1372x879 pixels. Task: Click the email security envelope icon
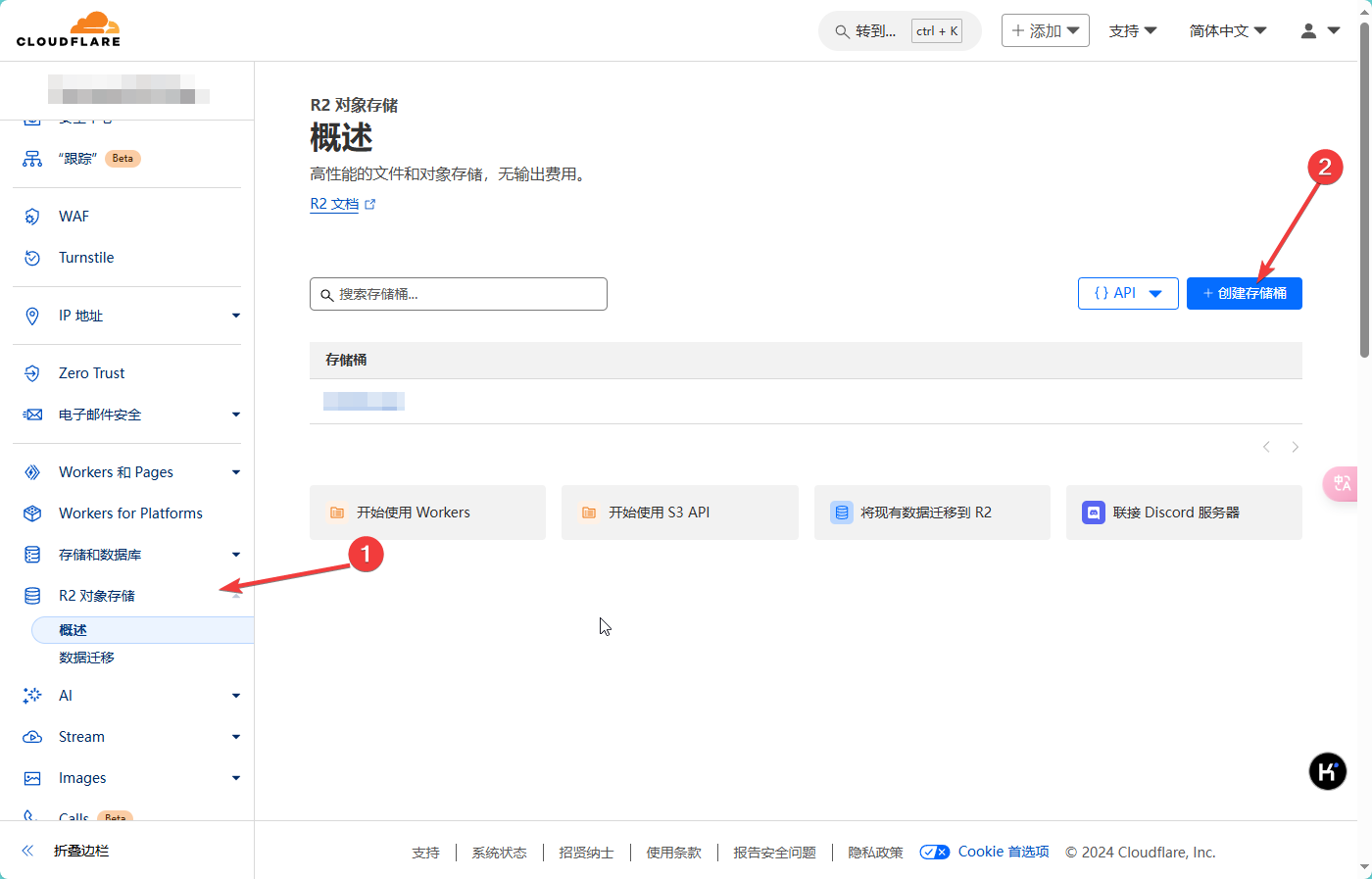(x=32, y=415)
